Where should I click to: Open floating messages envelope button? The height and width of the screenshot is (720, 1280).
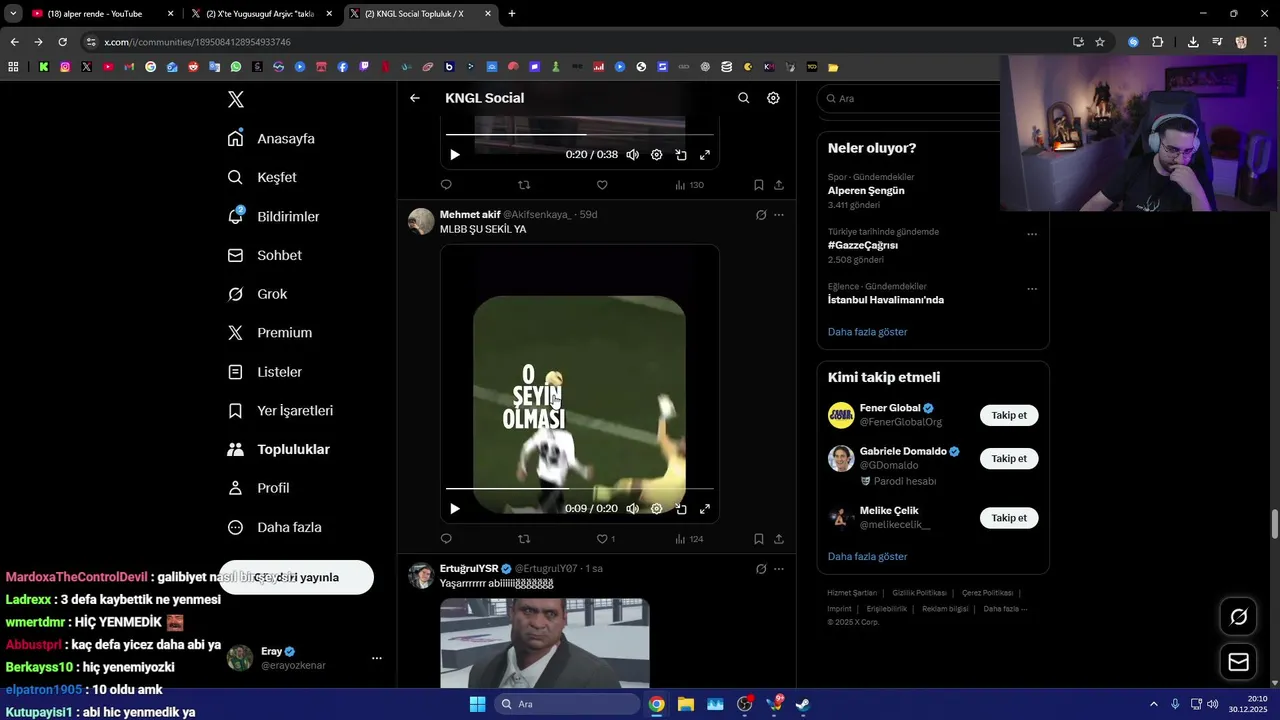(1238, 662)
